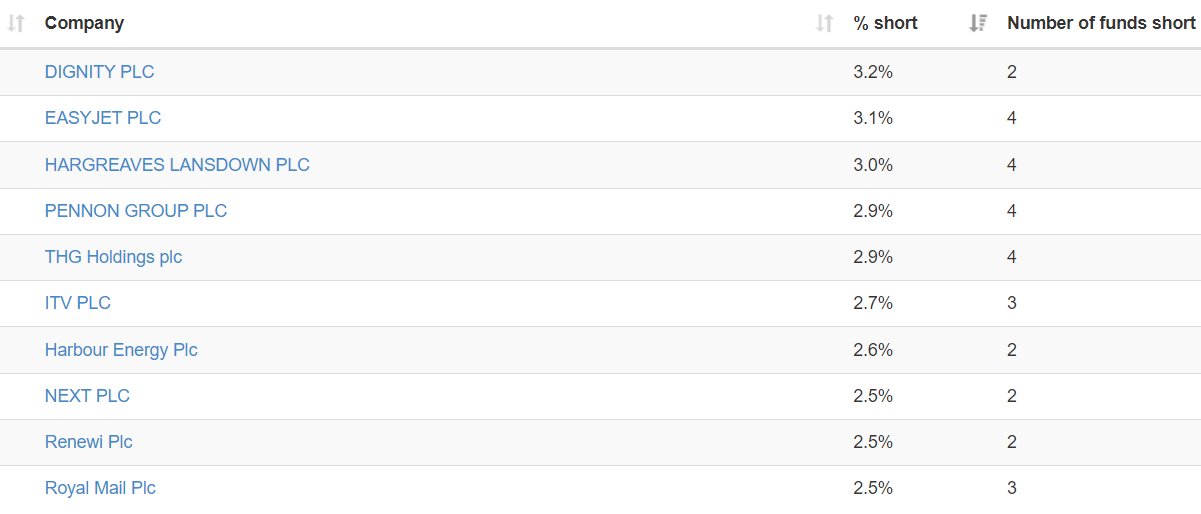Sort by % short using the arrows icon
Image resolution: width=1201 pixels, height=514 pixels.
point(825,23)
